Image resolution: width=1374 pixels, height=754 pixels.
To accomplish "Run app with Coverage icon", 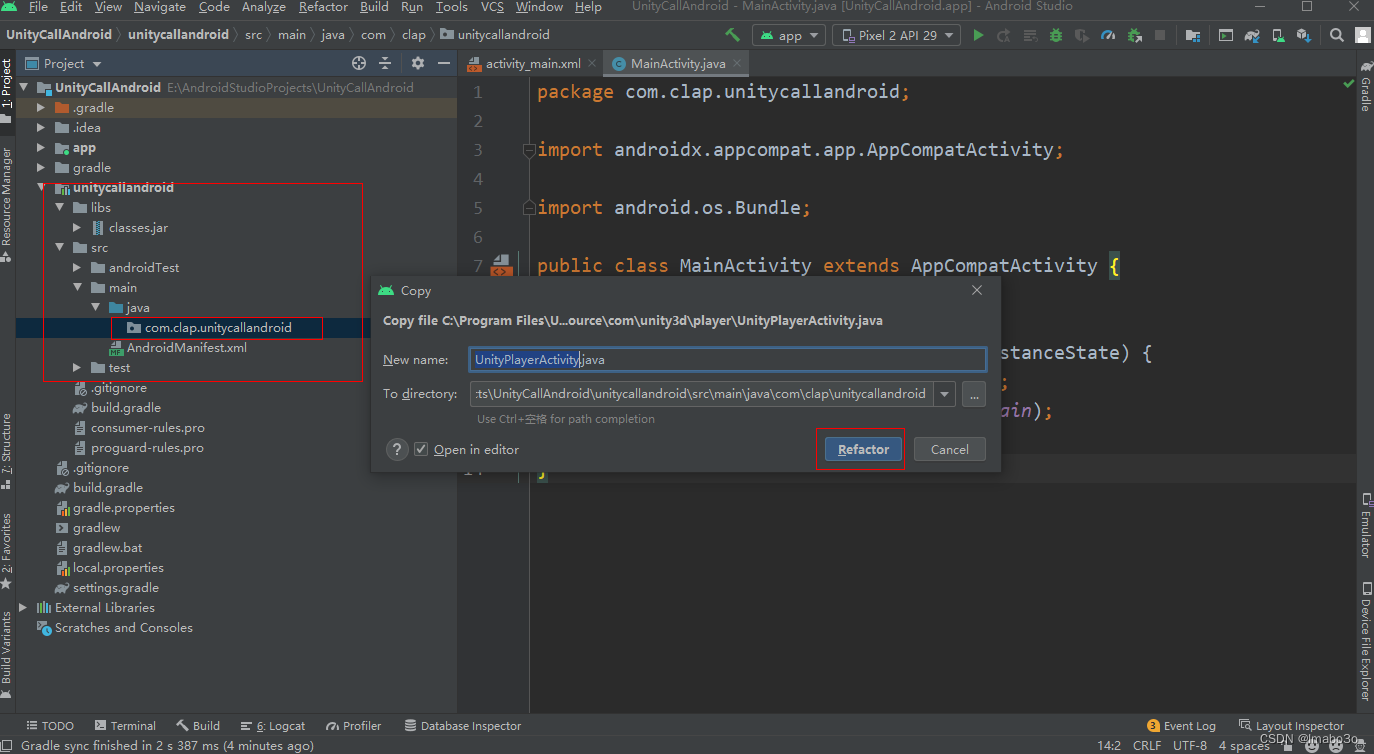I will [1082, 35].
